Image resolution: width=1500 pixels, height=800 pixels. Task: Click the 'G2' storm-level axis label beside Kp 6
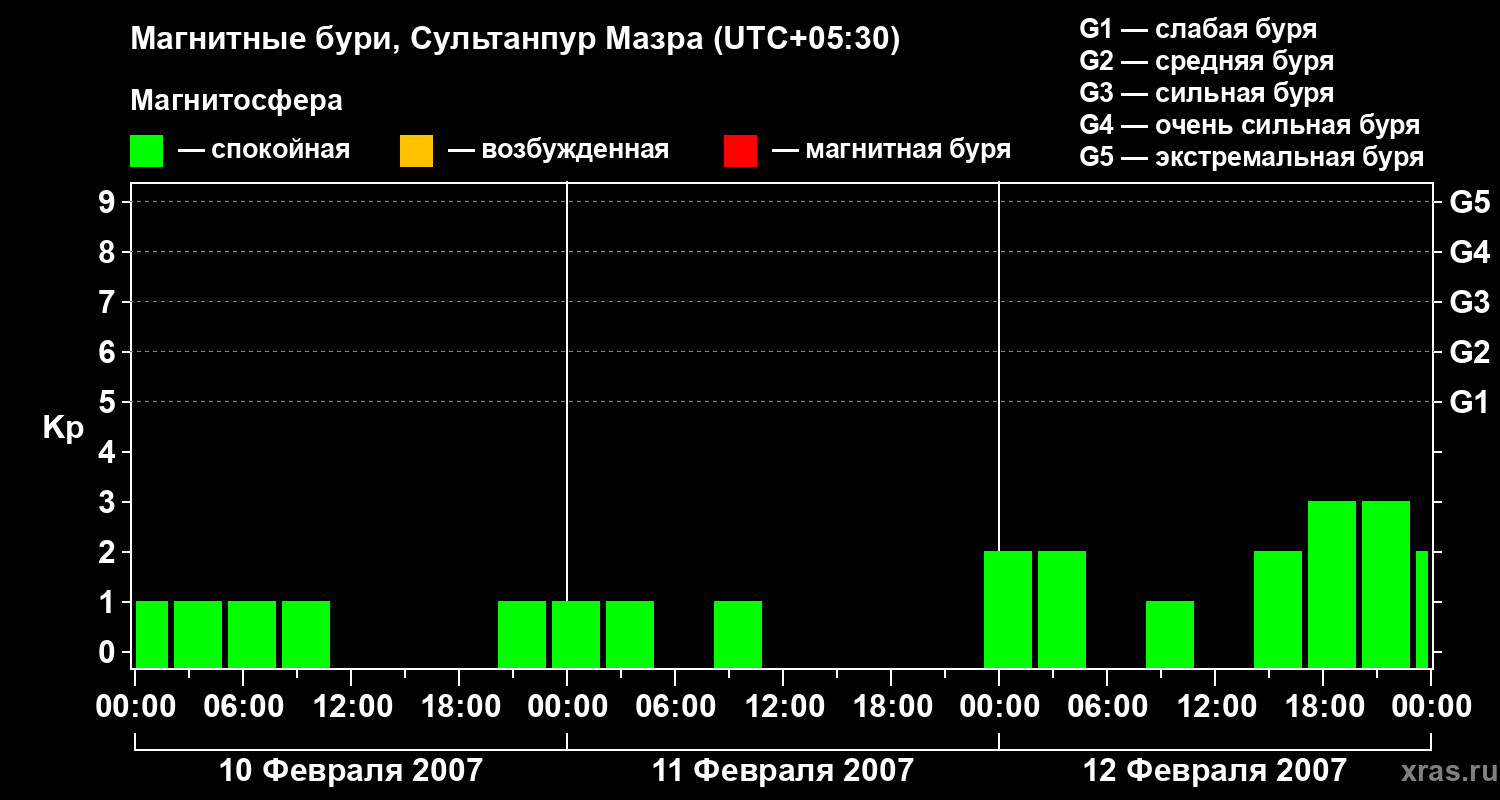[1470, 353]
